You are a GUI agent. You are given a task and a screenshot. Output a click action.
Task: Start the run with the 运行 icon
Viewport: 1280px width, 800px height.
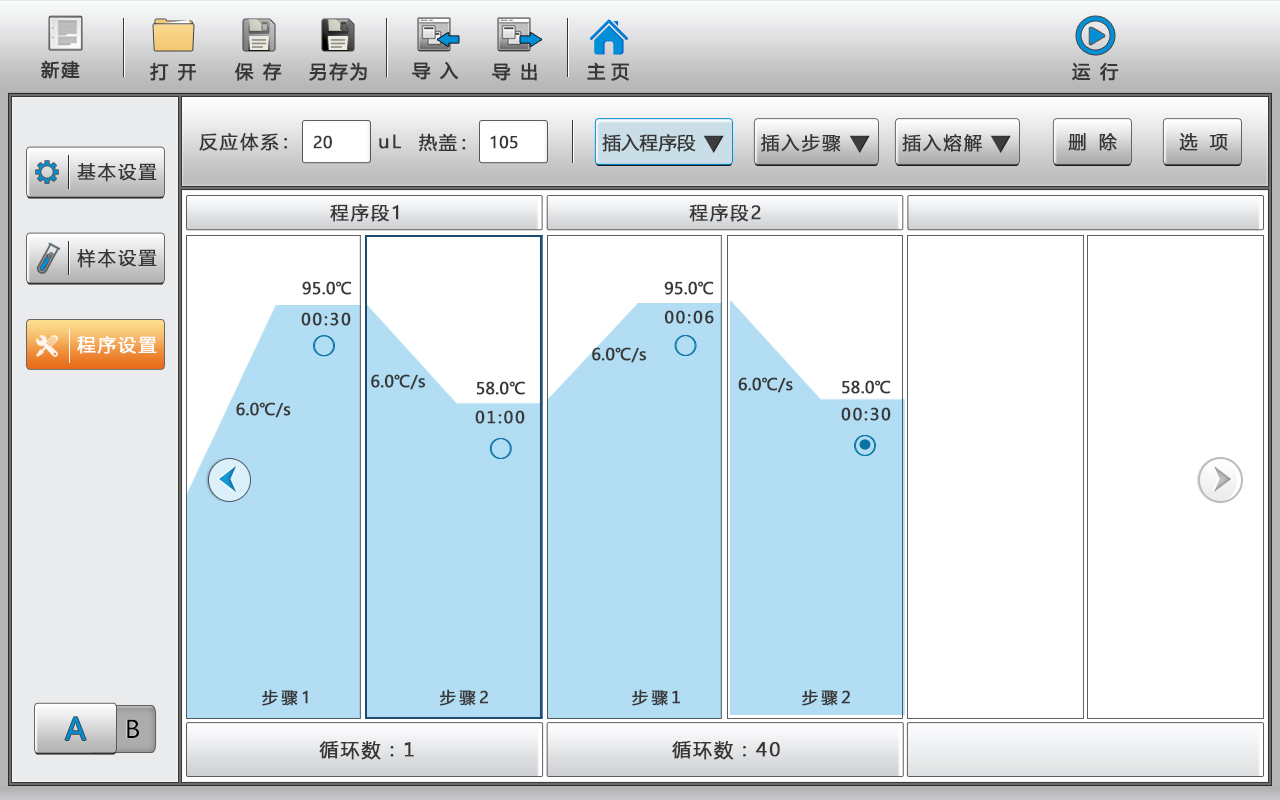click(x=1094, y=45)
